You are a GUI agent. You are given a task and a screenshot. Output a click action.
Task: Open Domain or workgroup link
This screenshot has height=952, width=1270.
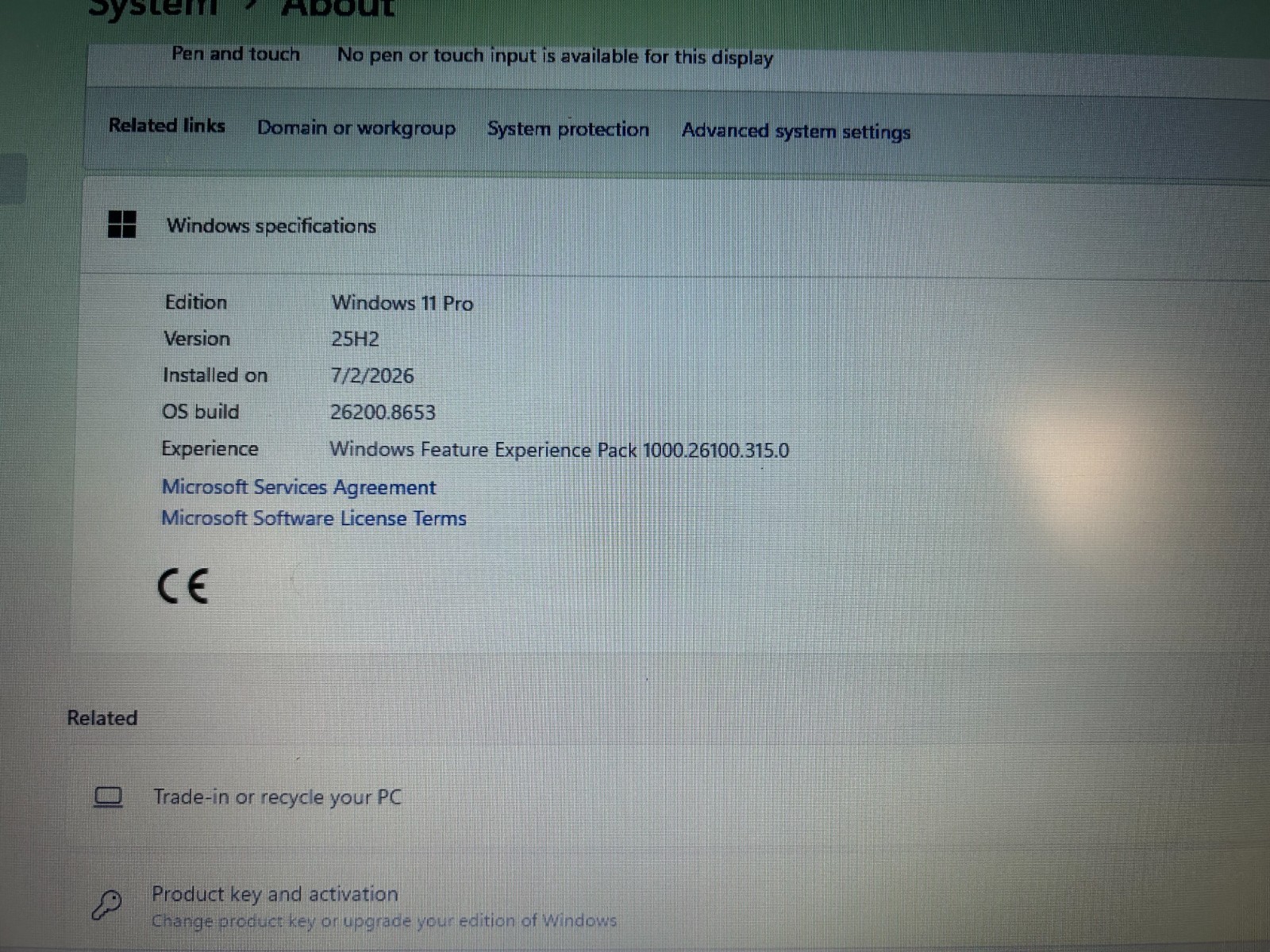coord(356,128)
